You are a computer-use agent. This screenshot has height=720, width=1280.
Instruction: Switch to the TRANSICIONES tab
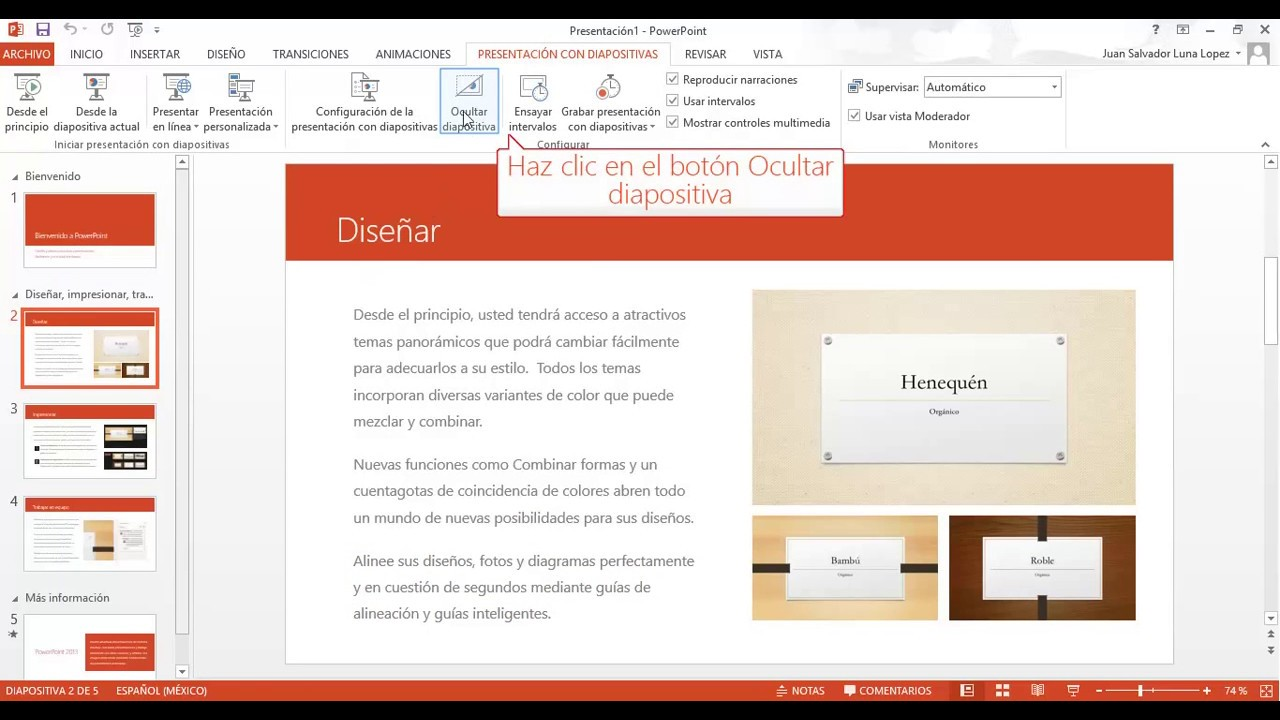(x=311, y=54)
